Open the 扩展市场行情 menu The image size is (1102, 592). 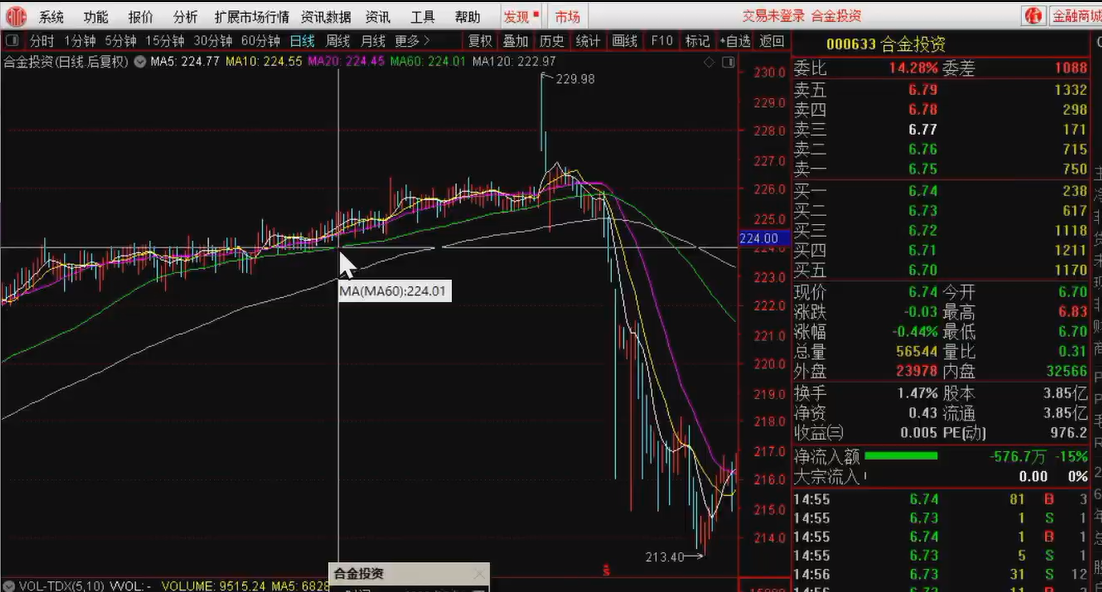251,17
